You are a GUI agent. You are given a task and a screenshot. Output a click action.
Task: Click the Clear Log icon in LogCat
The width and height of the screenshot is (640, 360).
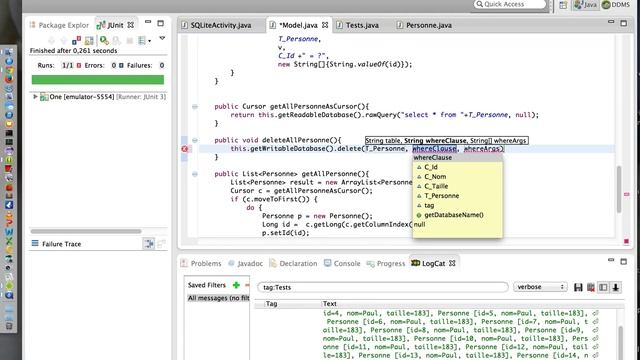click(591, 287)
